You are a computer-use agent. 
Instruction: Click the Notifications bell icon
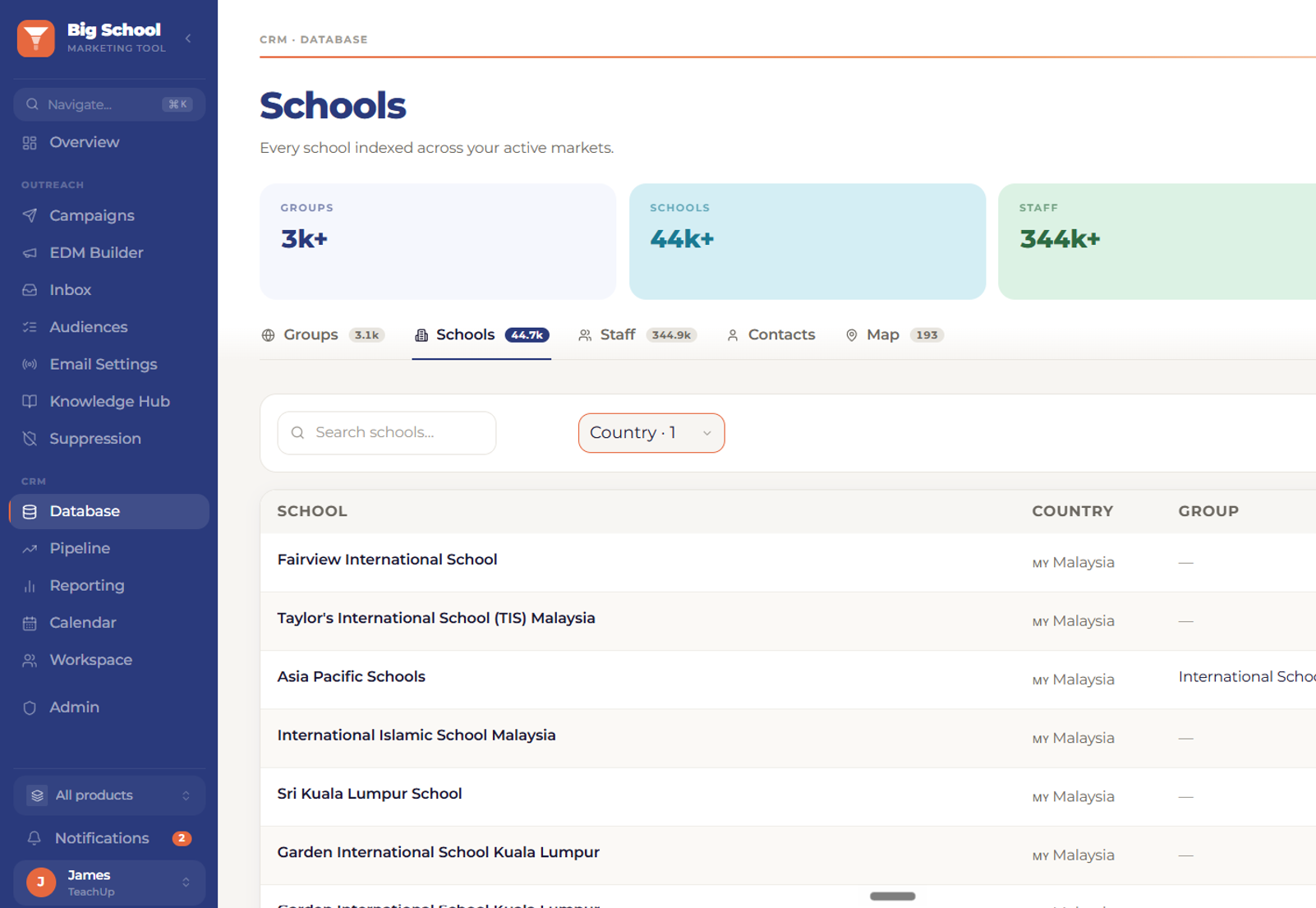click(34, 838)
